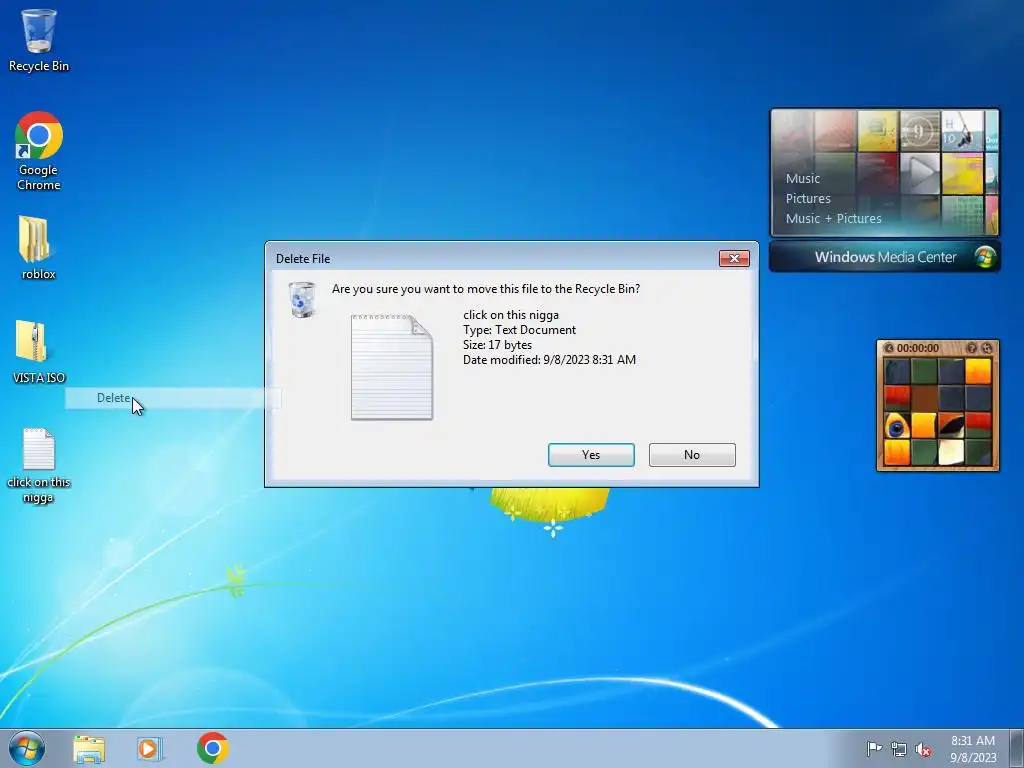Click the 'Type: Text Document' line in the dialog
The height and width of the screenshot is (768, 1024).
point(519,330)
